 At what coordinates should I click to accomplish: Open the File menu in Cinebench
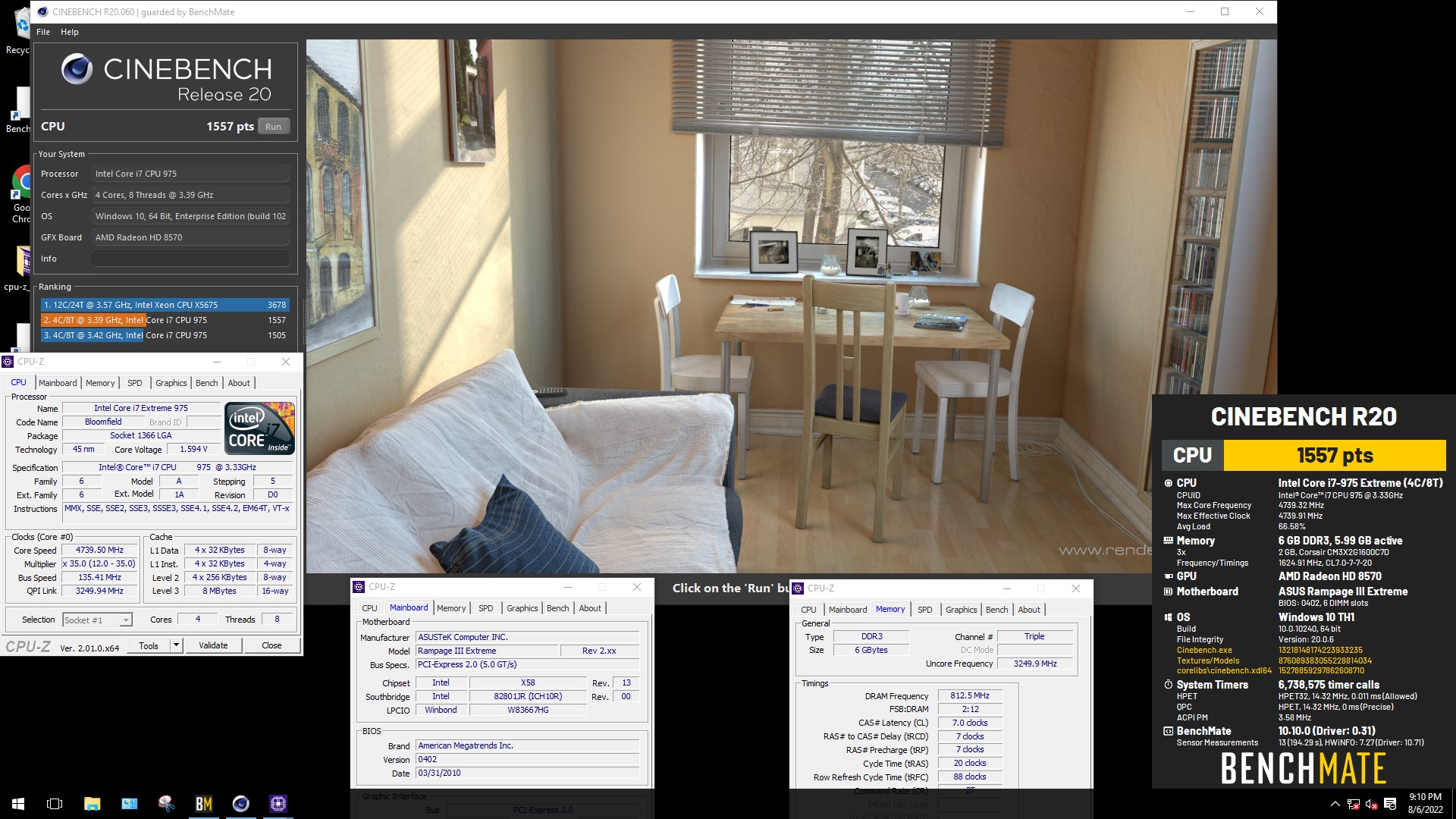43,32
